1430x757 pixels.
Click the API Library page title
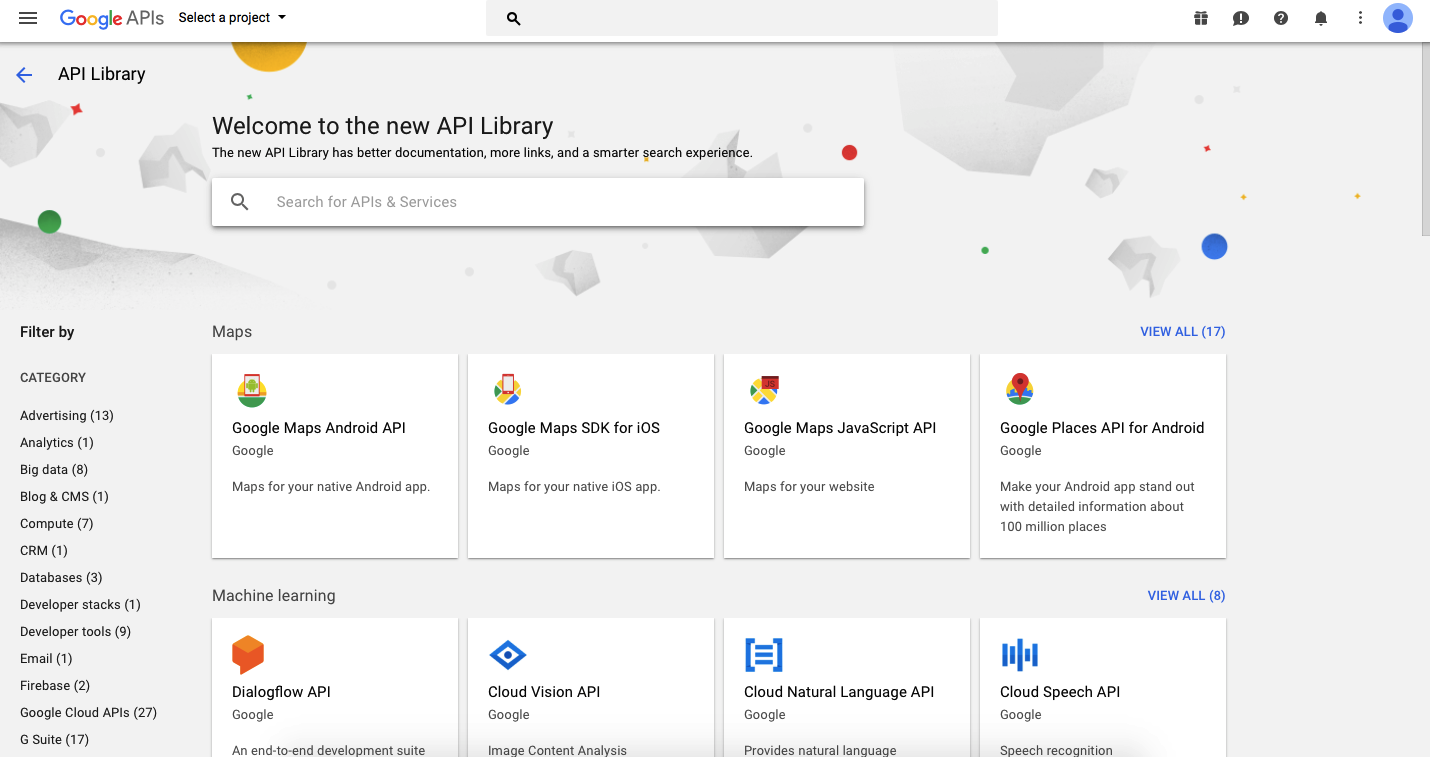point(101,75)
